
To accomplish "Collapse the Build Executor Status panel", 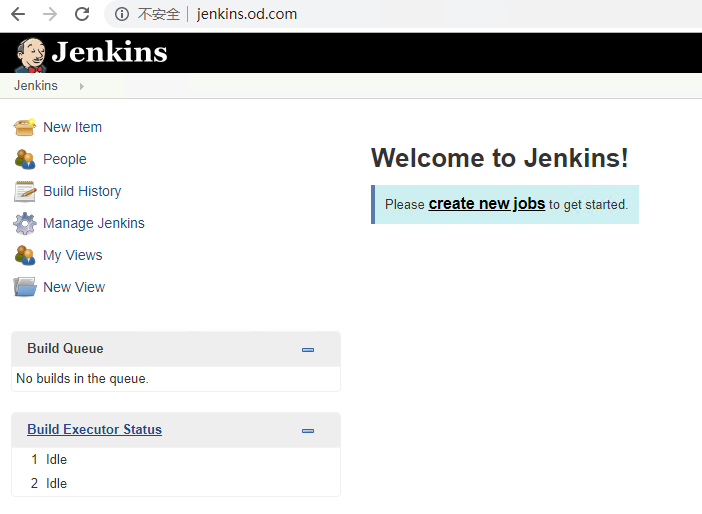I will pyautogui.click(x=308, y=430).
